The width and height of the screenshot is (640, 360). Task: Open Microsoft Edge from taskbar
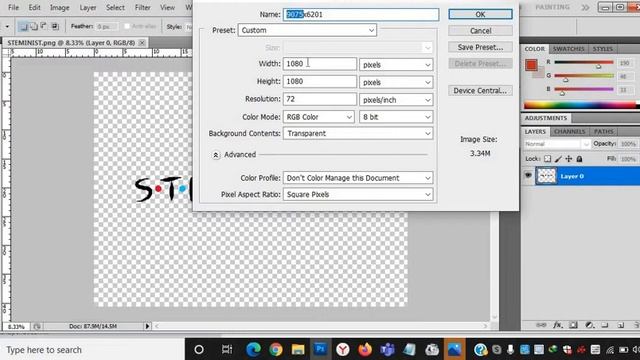point(253,349)
